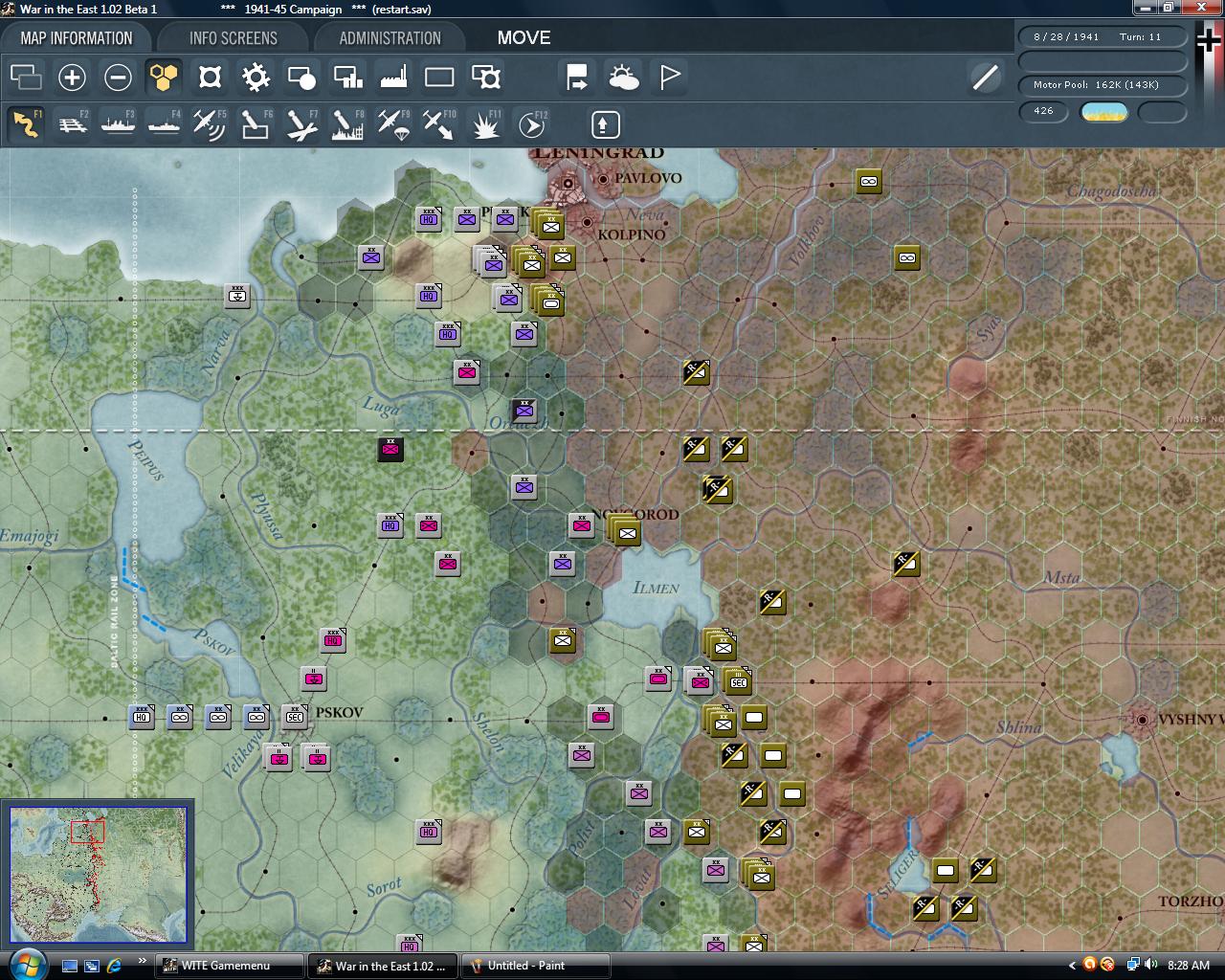
Task: Click the 426 value box
Action: [x=1044, y=111]
